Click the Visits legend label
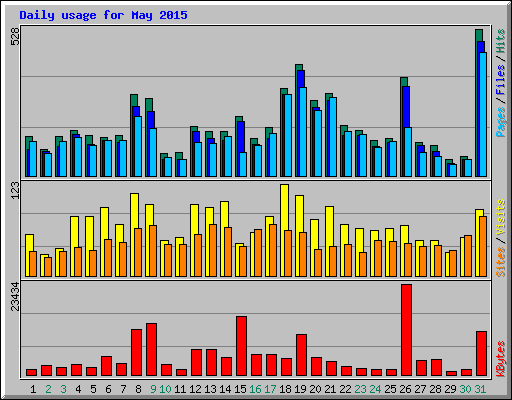The image size is (512, 400). 501,218
